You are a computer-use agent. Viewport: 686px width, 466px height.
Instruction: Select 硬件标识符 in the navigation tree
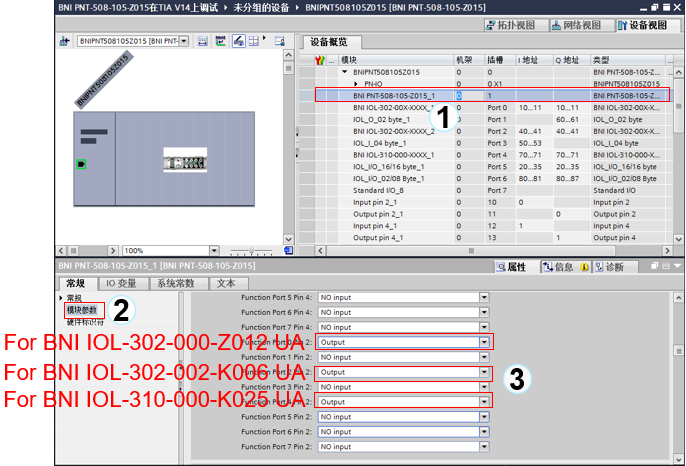84,322
